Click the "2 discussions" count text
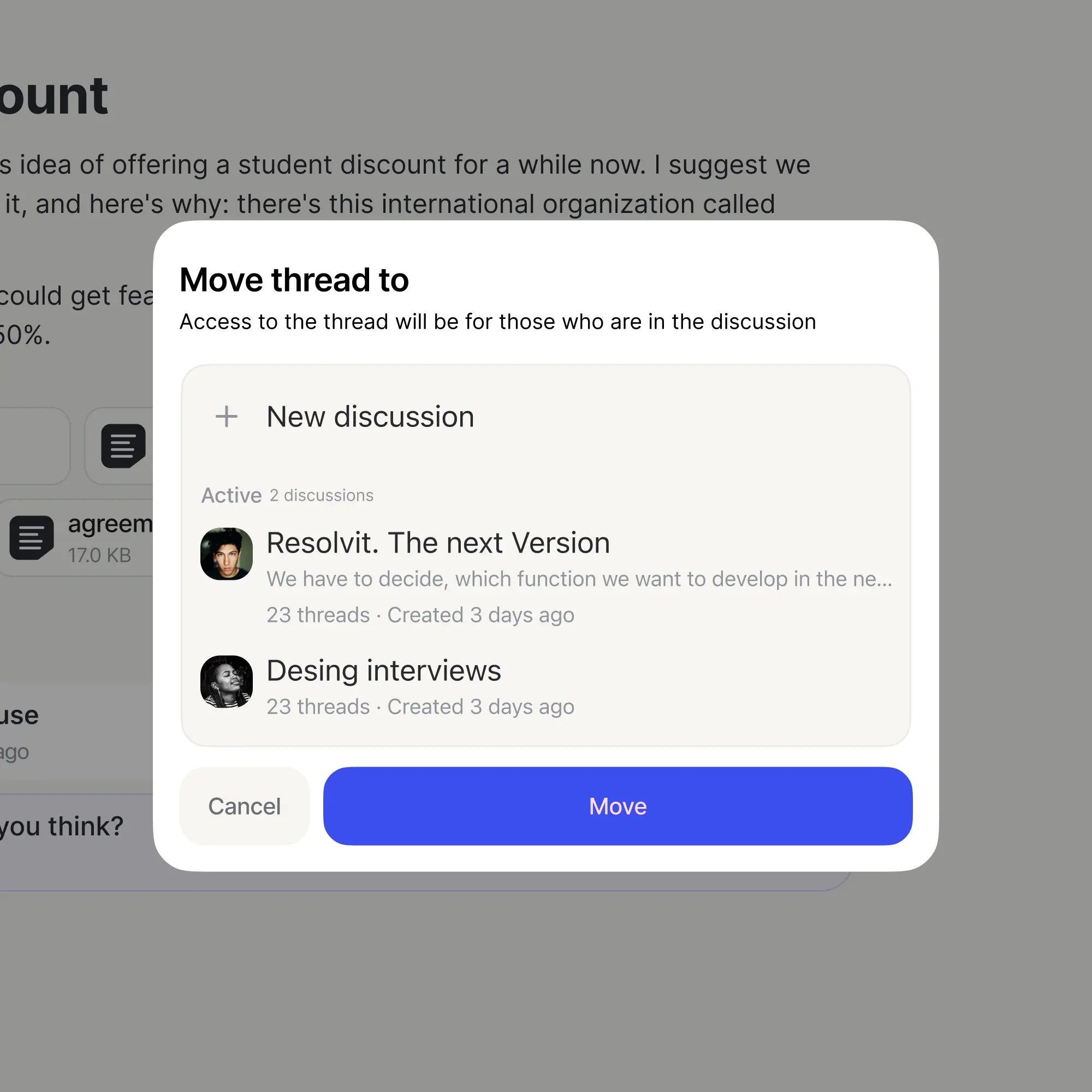Viewport: 1092px width, 1092px height. click(321, 495)
